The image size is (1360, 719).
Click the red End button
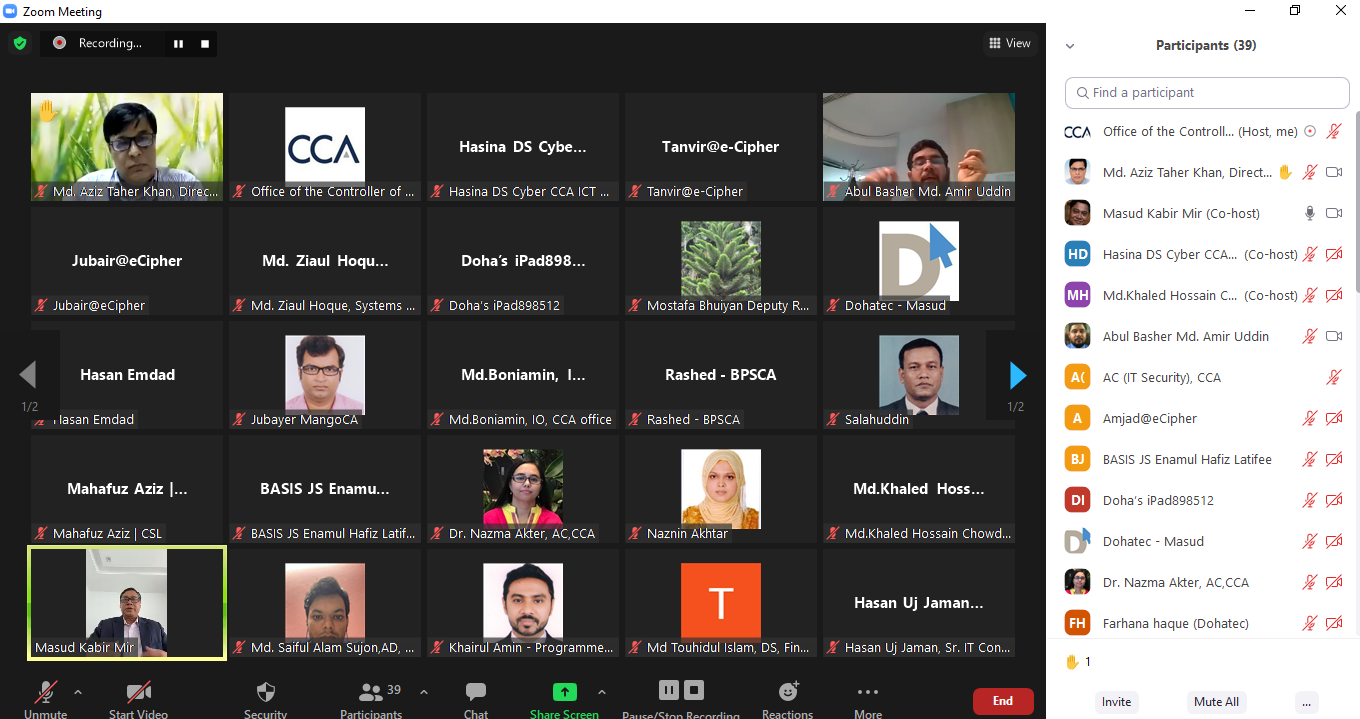tap(1003, 701)
